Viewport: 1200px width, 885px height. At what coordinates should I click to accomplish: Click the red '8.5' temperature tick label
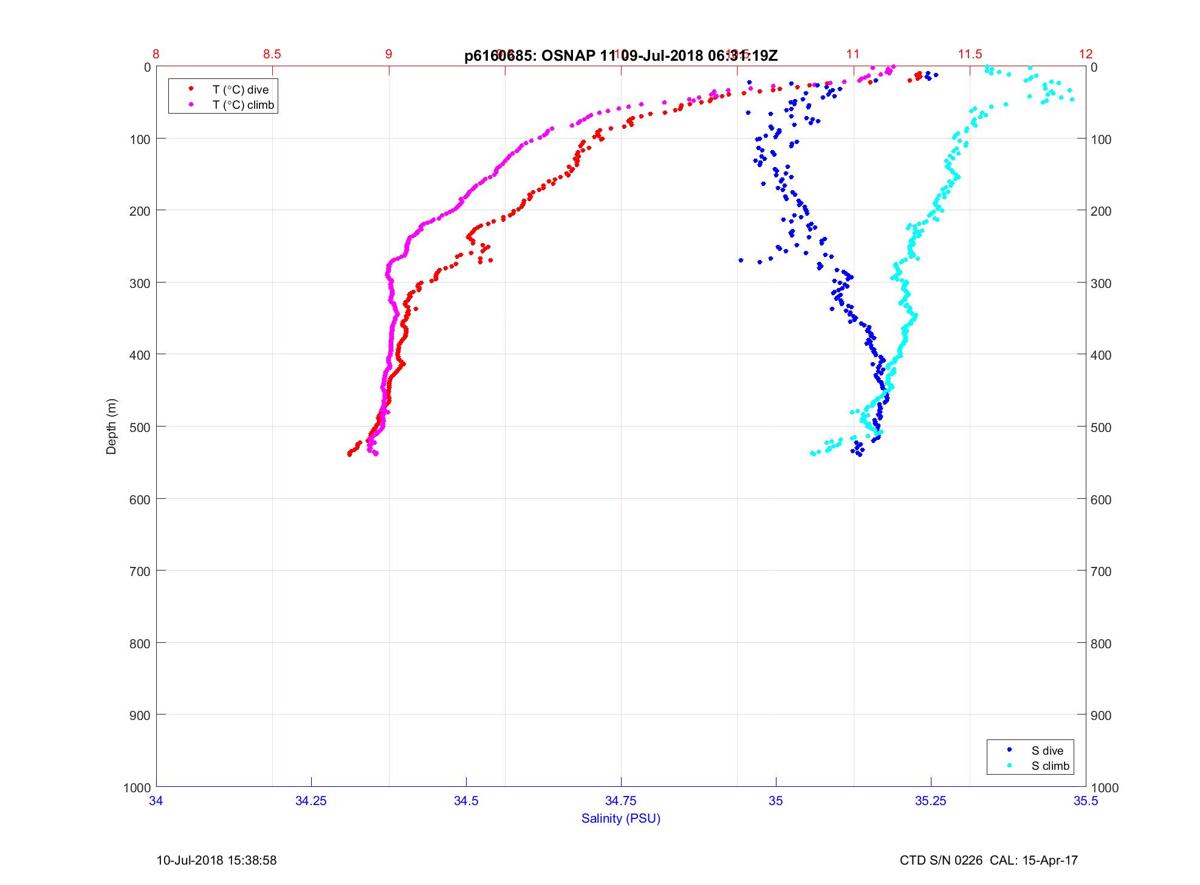[272, 54]
